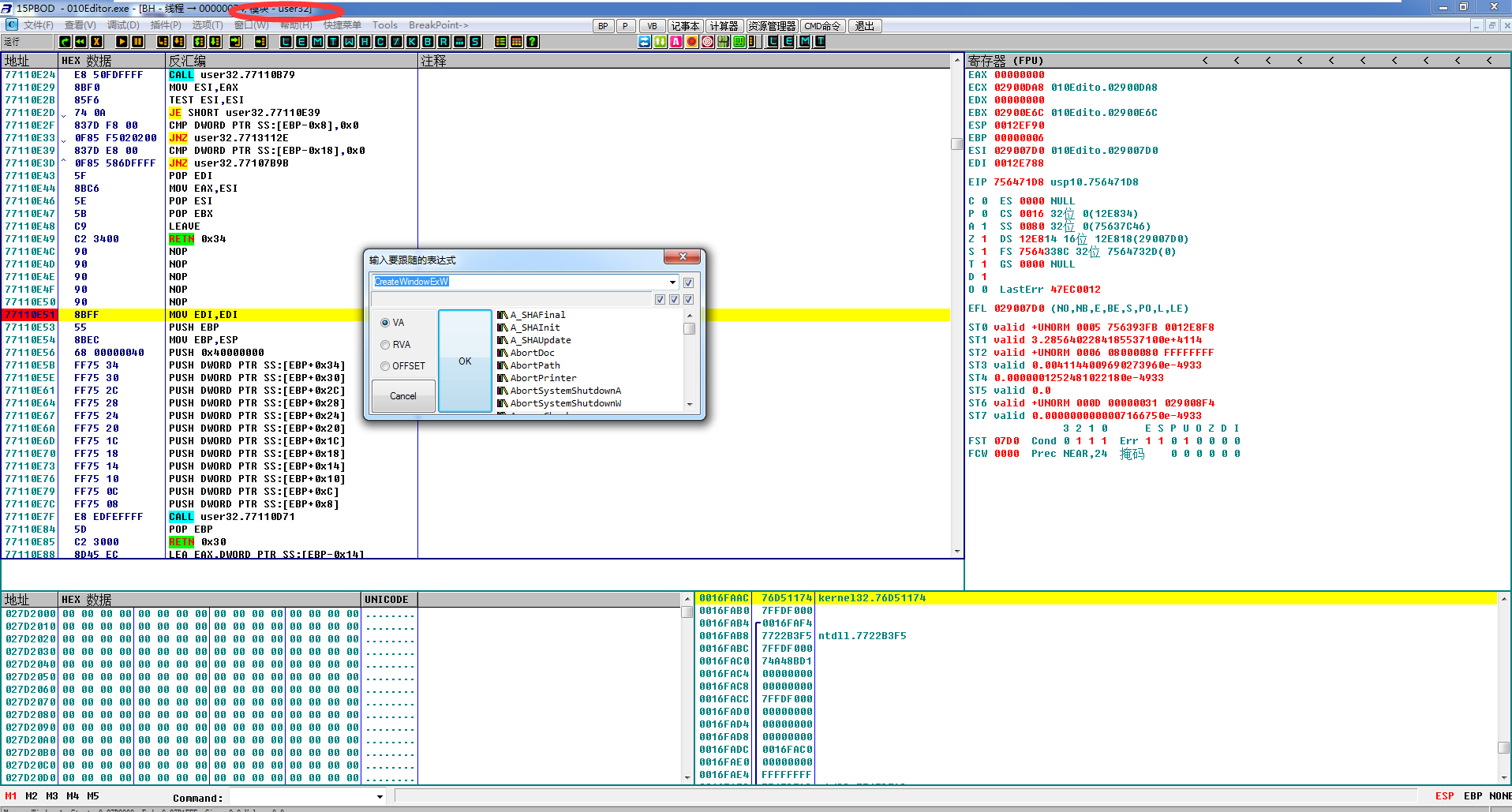Toggle checkbox beside the expression input

[688, 283]
